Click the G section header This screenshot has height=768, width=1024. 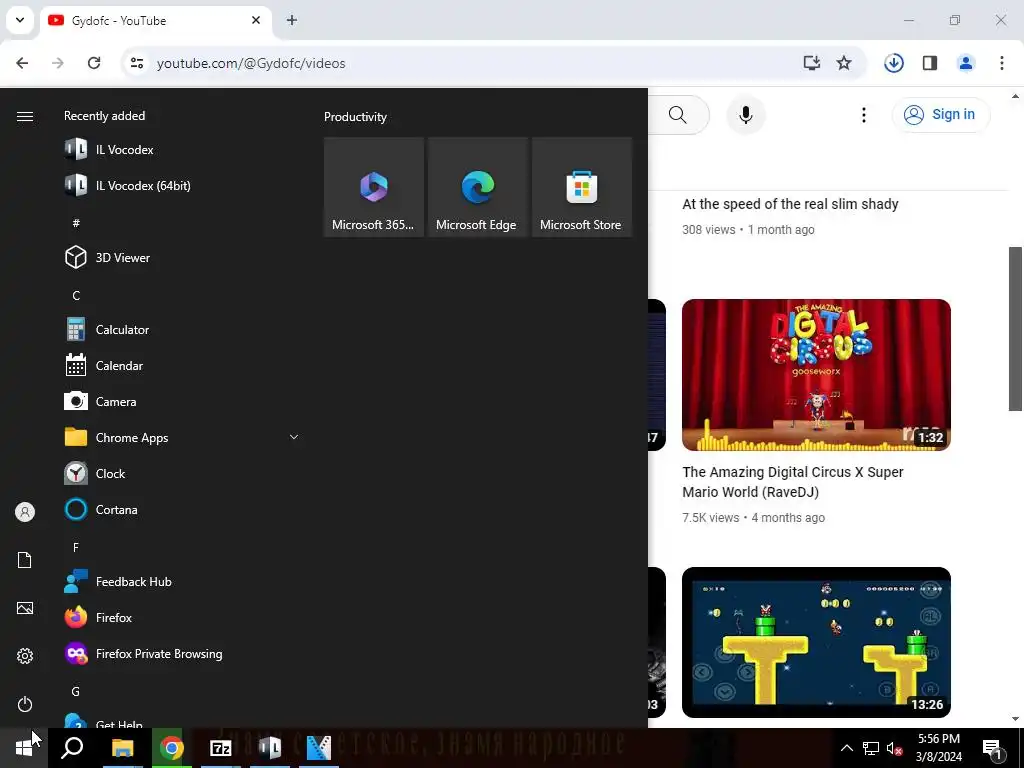[76, 691]
